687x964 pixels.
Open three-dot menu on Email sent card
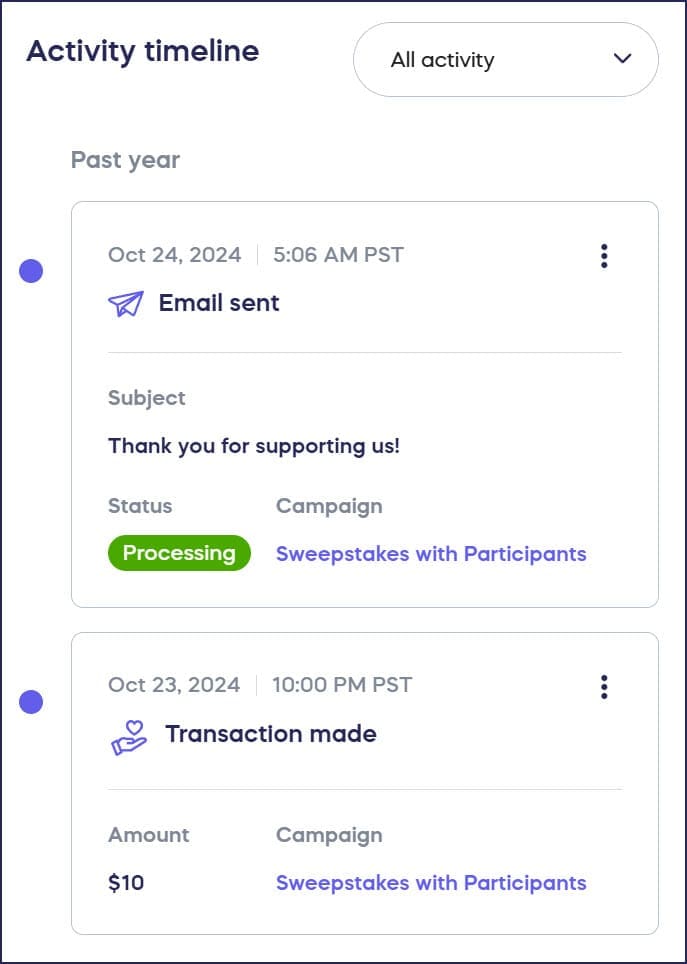click(x=604, y=256)
